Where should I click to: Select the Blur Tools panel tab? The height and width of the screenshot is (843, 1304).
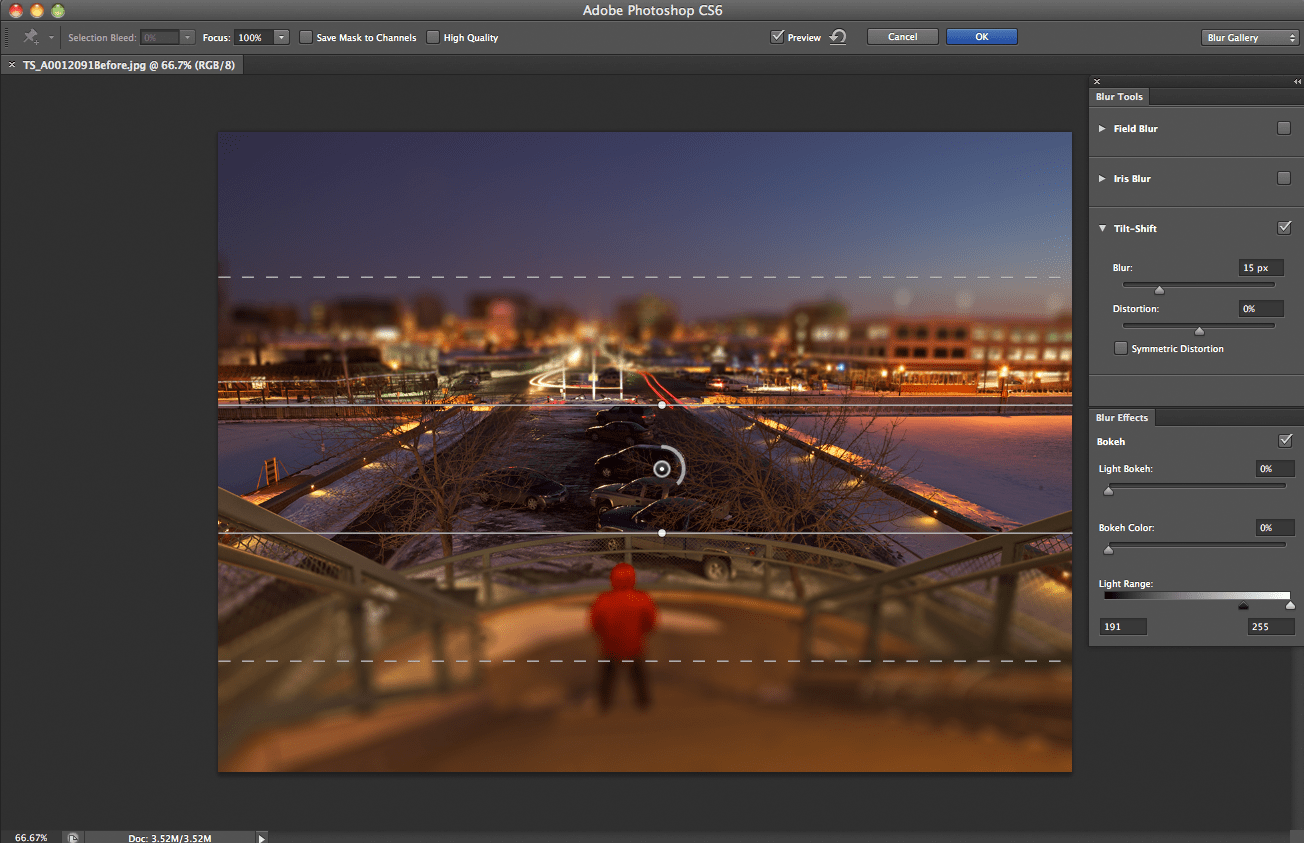(1119, 97)
